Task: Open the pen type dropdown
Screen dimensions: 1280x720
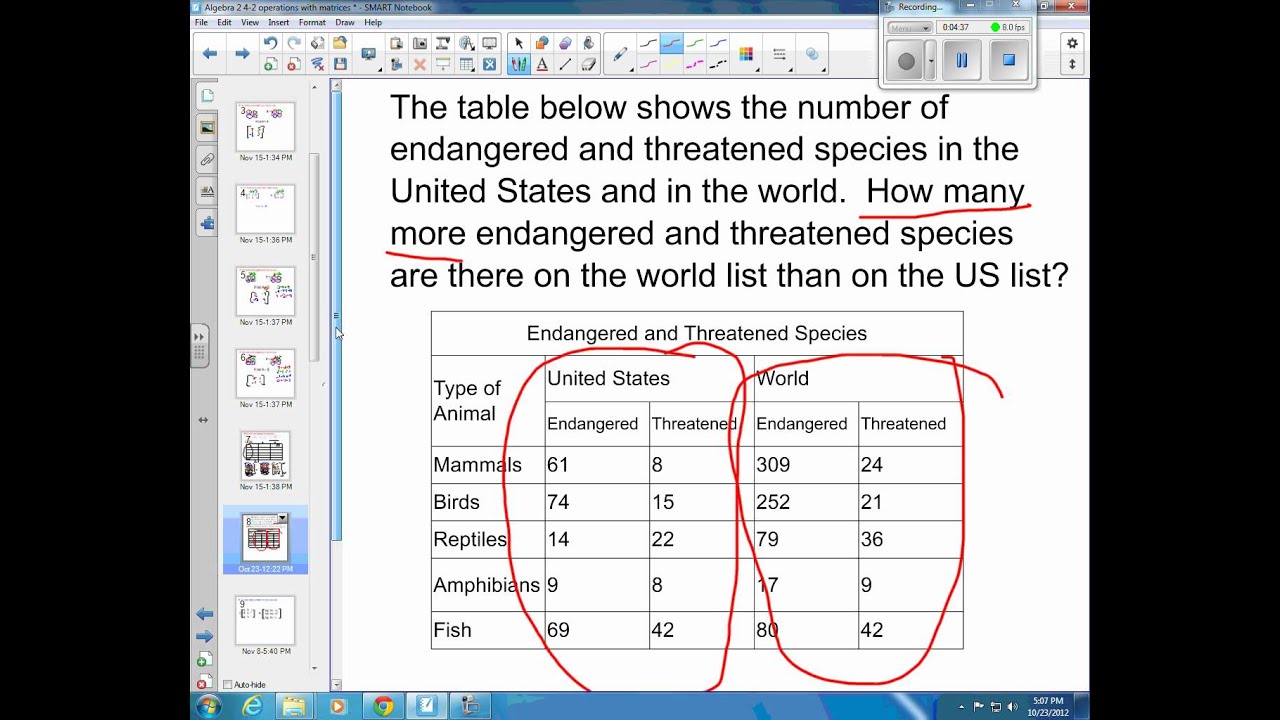Action: pos(621,54)
